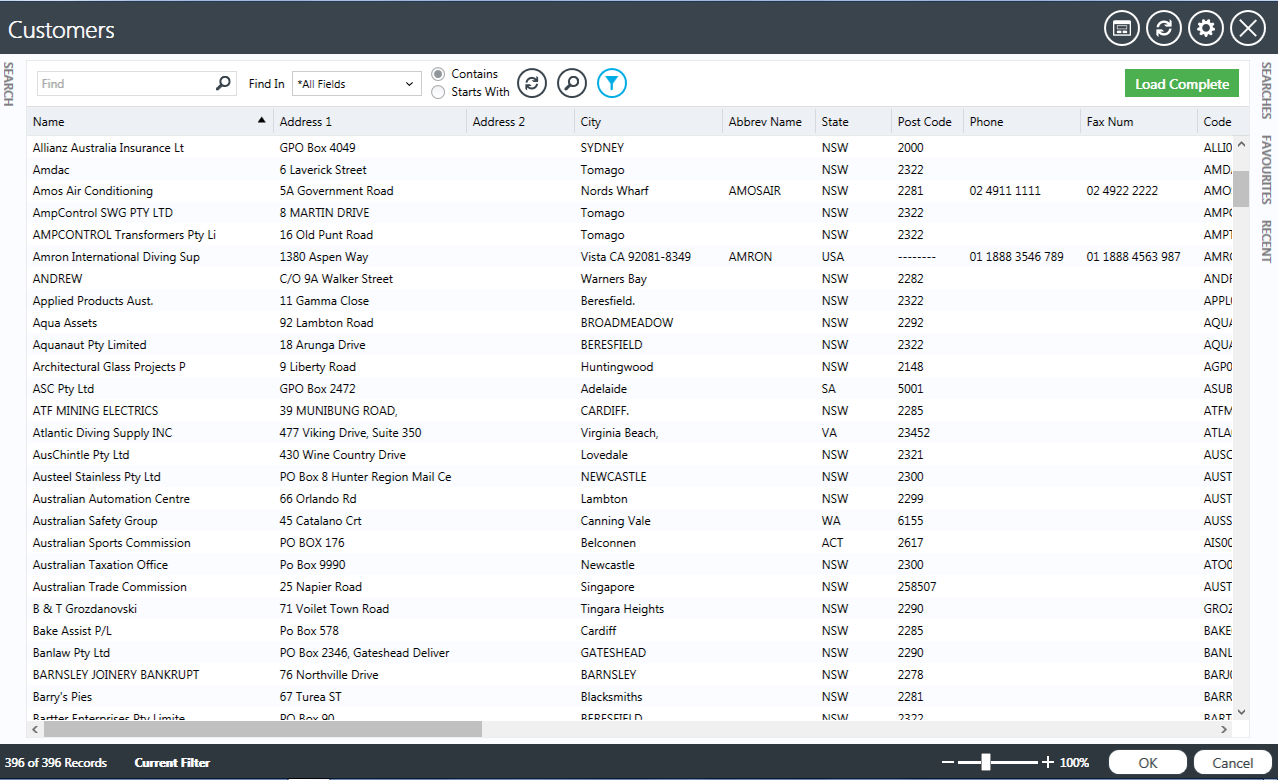Screen dimensions: 1278x780
Task: Select BARNSLEY JOINERY BANKRUPT row
Action: coord(630,675)
